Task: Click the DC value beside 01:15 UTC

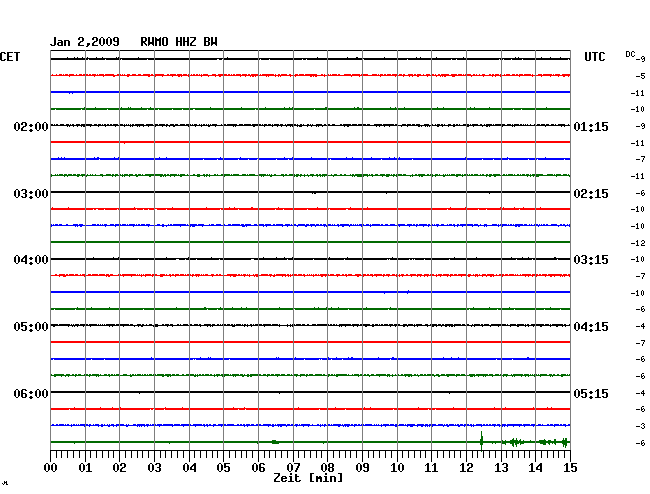Action: click(640, 126)
